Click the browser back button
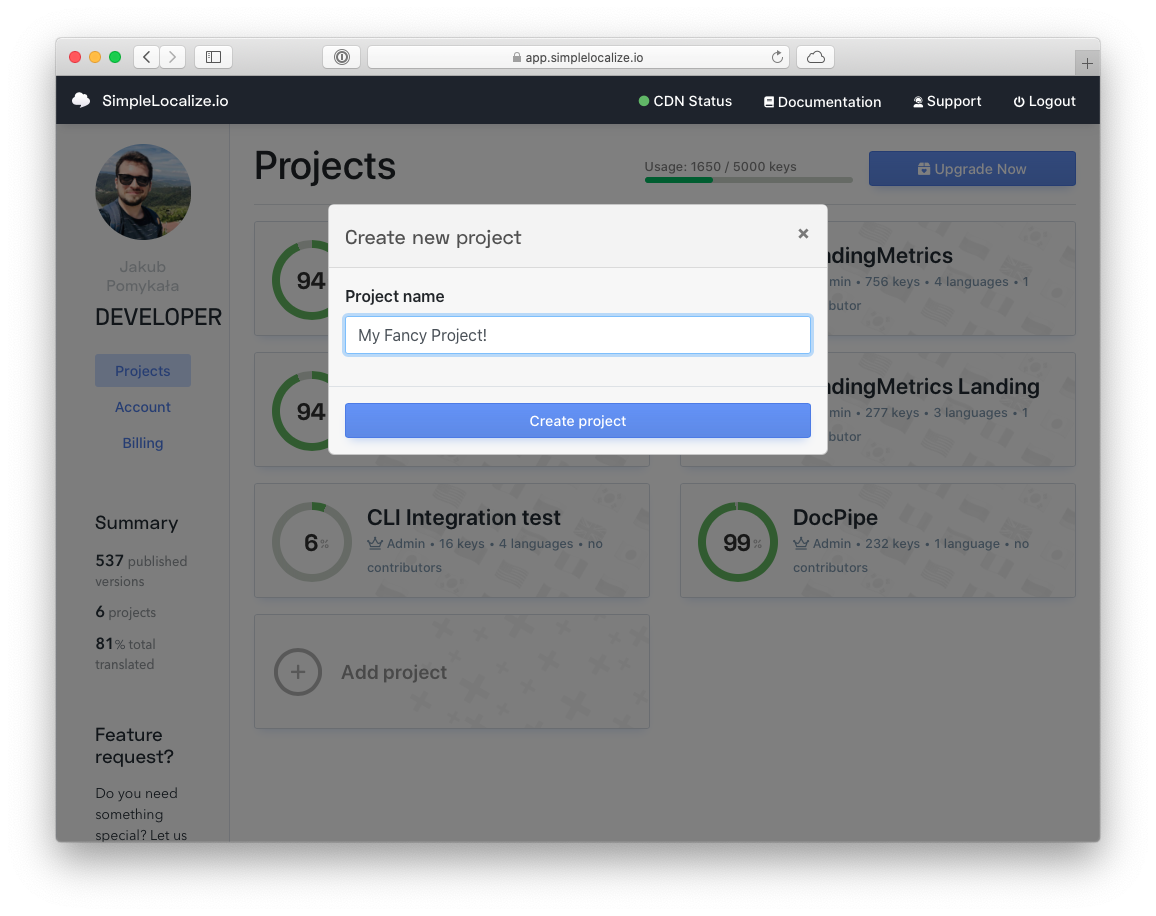Viewport: 1156px width, 916px height. (147, 57)
